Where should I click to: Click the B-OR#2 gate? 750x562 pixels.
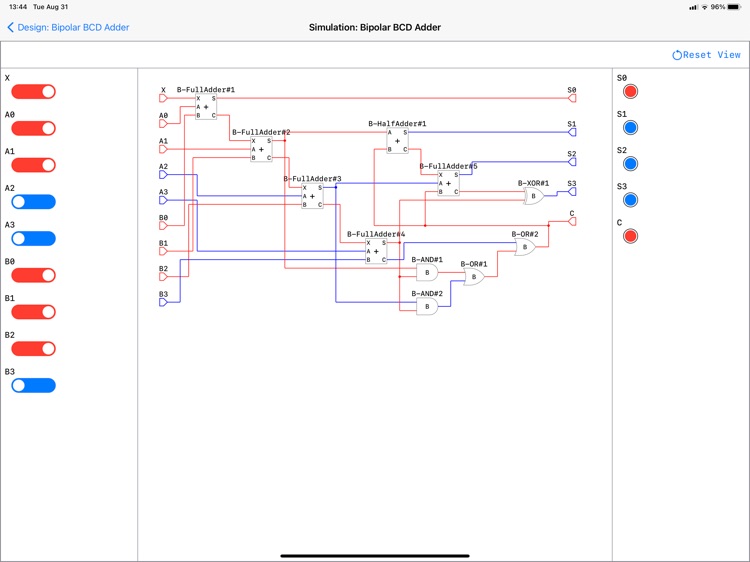point(525,247)
